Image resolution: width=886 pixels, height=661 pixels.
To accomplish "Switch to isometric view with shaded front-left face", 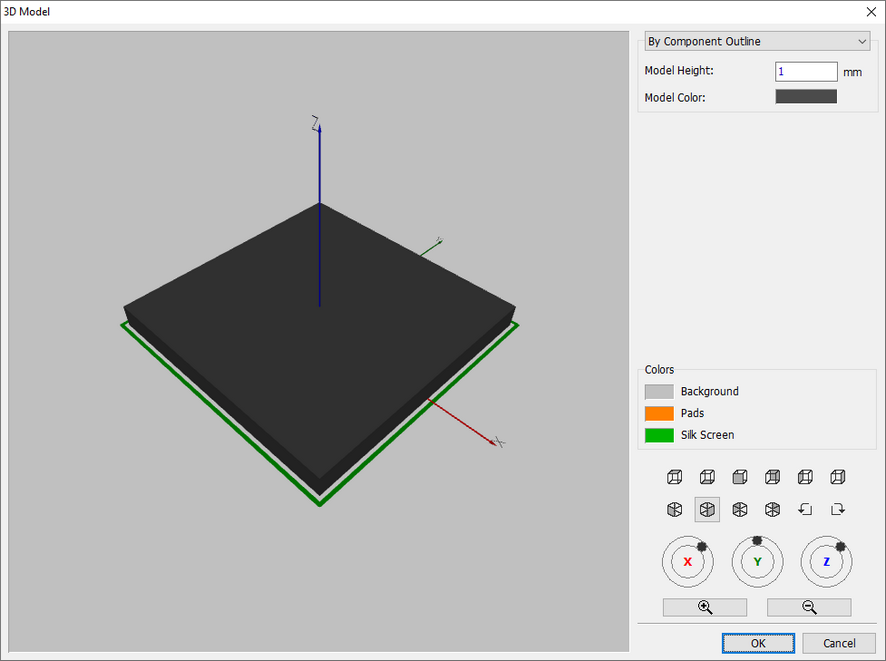I will click(675, 510).
